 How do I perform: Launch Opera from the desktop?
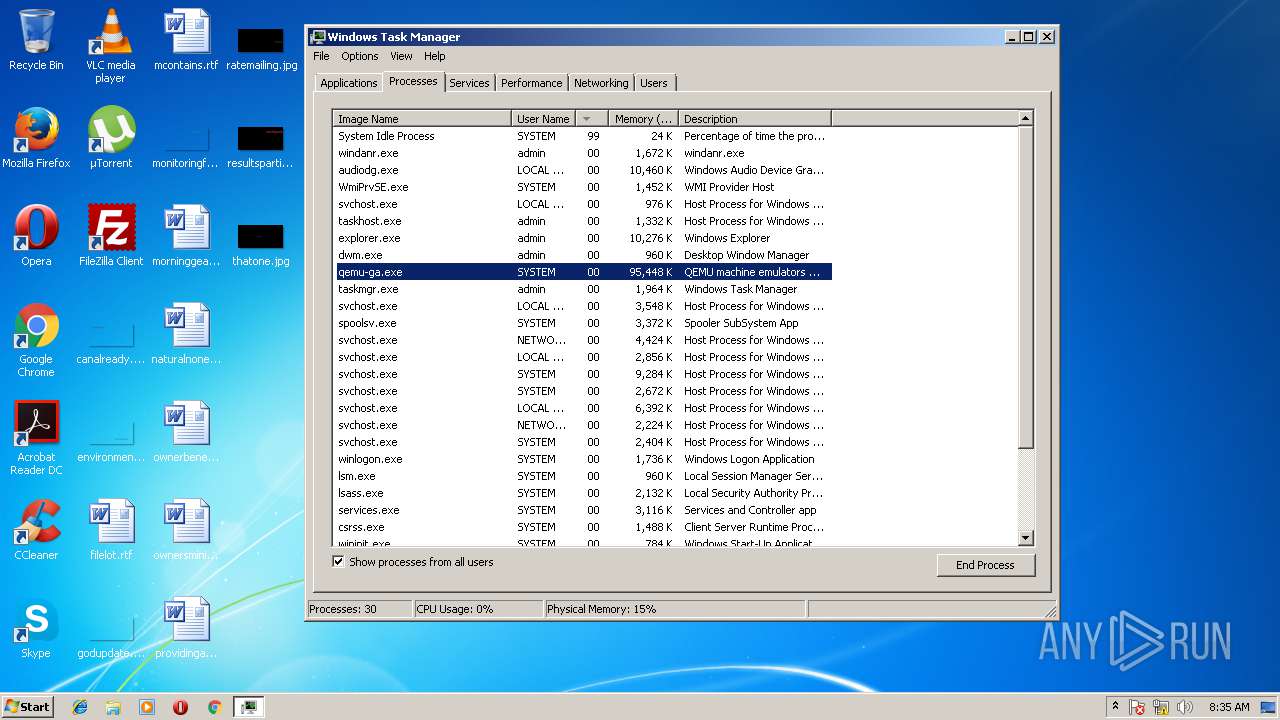(x=36, y=236)
